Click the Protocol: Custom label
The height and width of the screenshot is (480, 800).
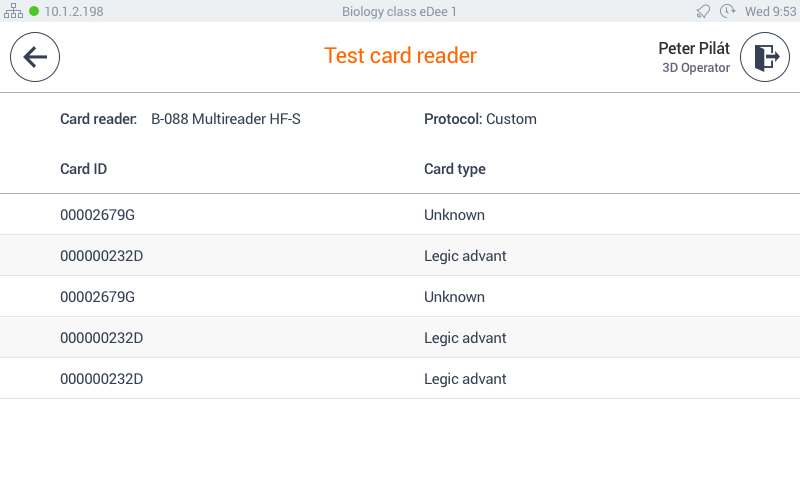tap(480, 119)
